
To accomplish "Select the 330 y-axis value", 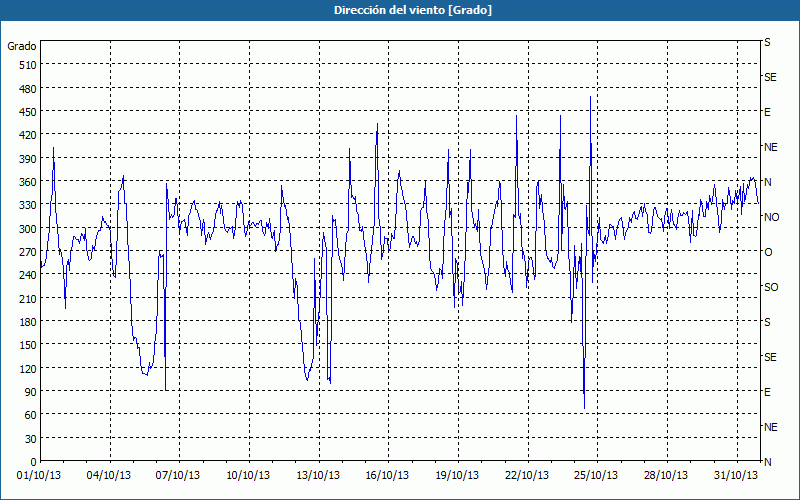I will [28, 205].
